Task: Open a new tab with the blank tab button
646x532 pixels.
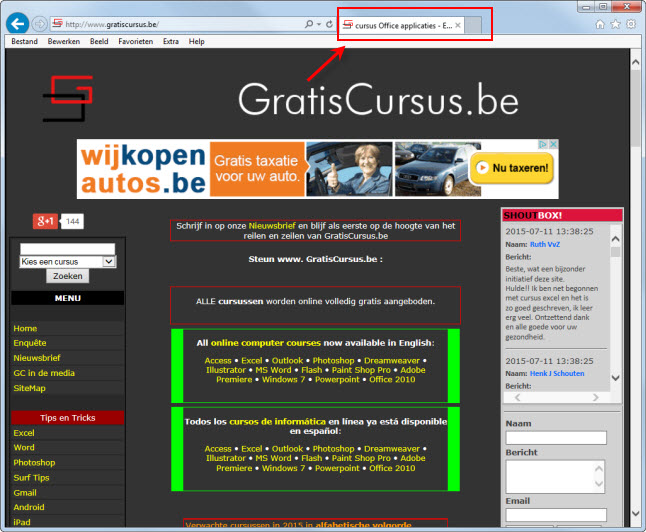Action: [473, 25]
